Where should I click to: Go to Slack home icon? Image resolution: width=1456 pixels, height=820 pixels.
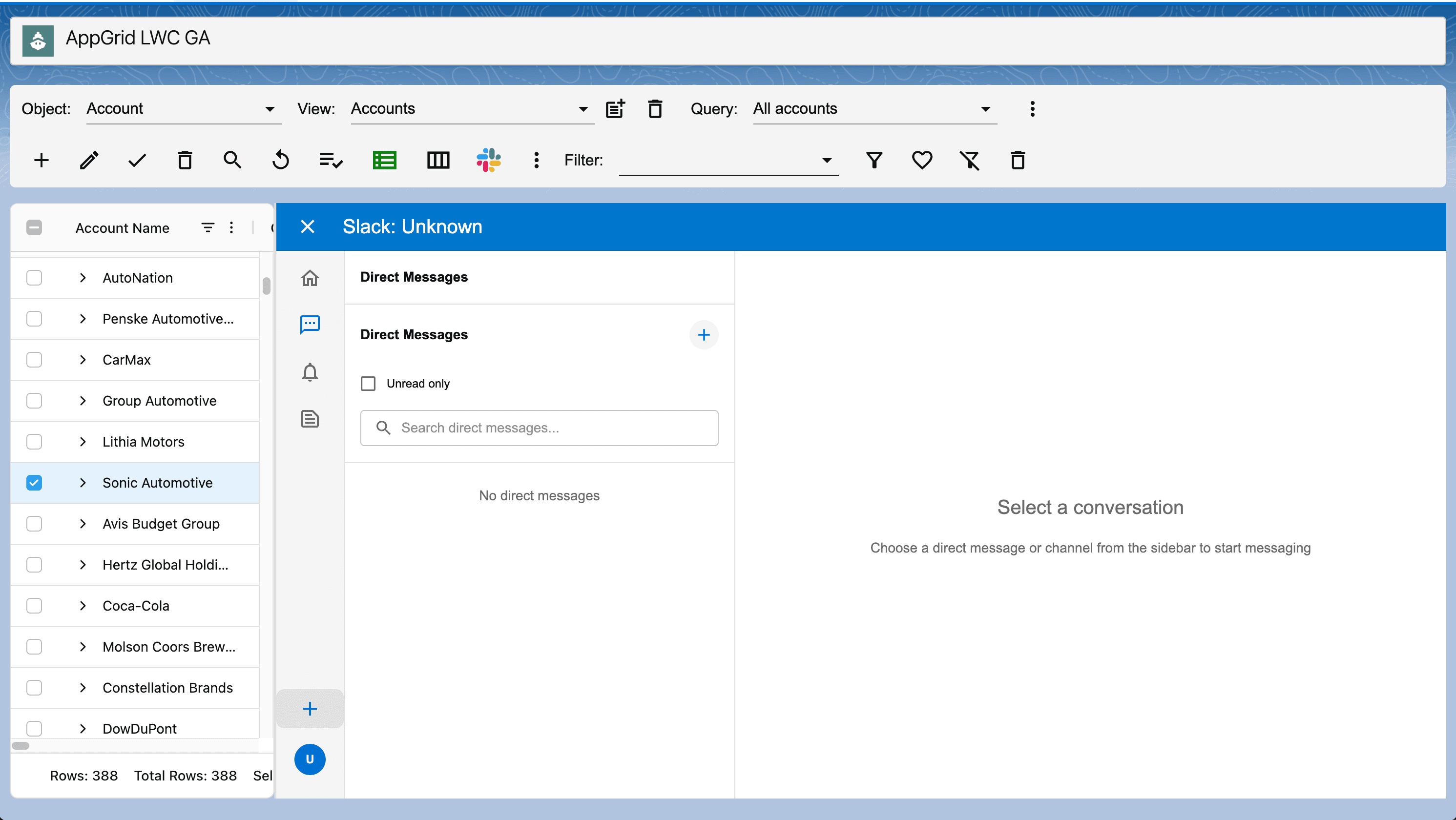[x=310, y=277]
